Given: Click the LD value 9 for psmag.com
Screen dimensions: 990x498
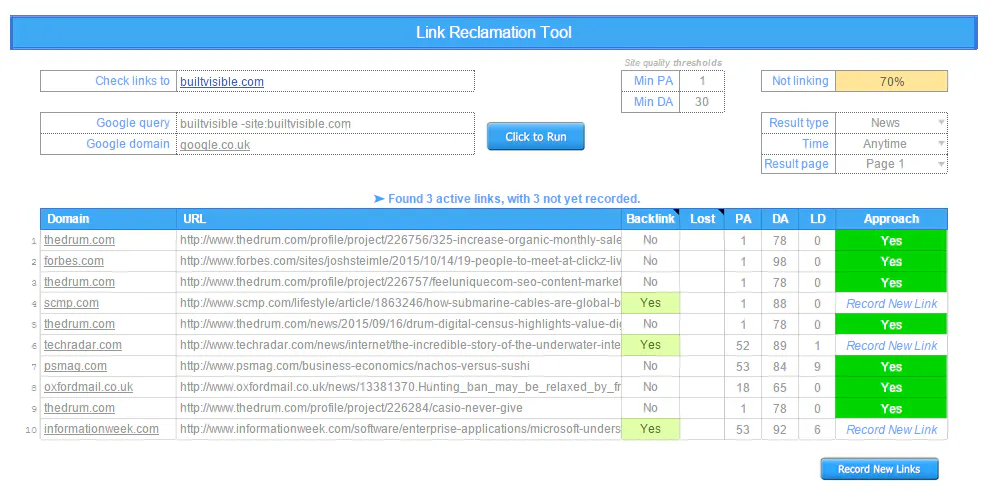Looking at the screenshot, I should [x=817, y=366].
